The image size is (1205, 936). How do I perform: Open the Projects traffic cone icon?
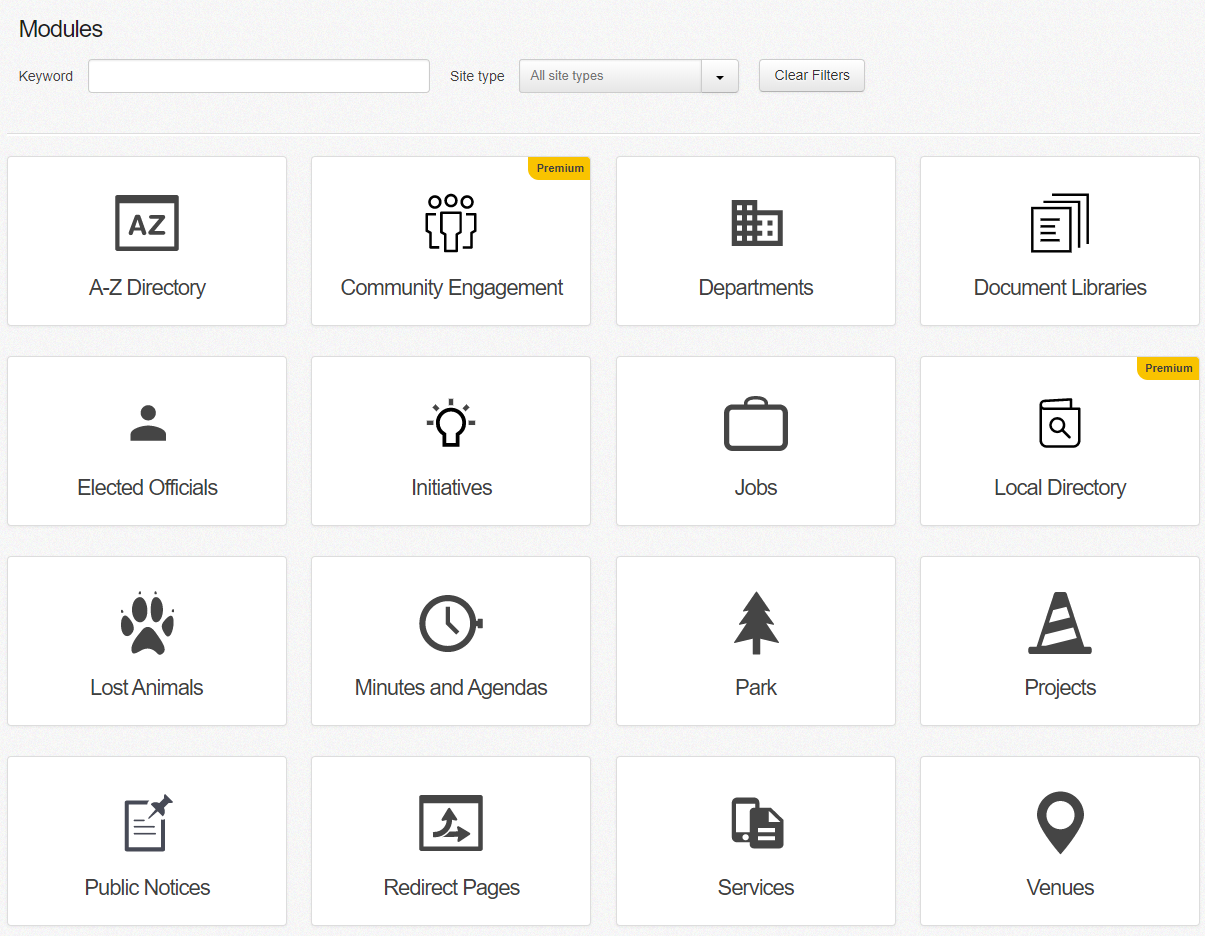pyautogui.click(x=1060, y=623)
